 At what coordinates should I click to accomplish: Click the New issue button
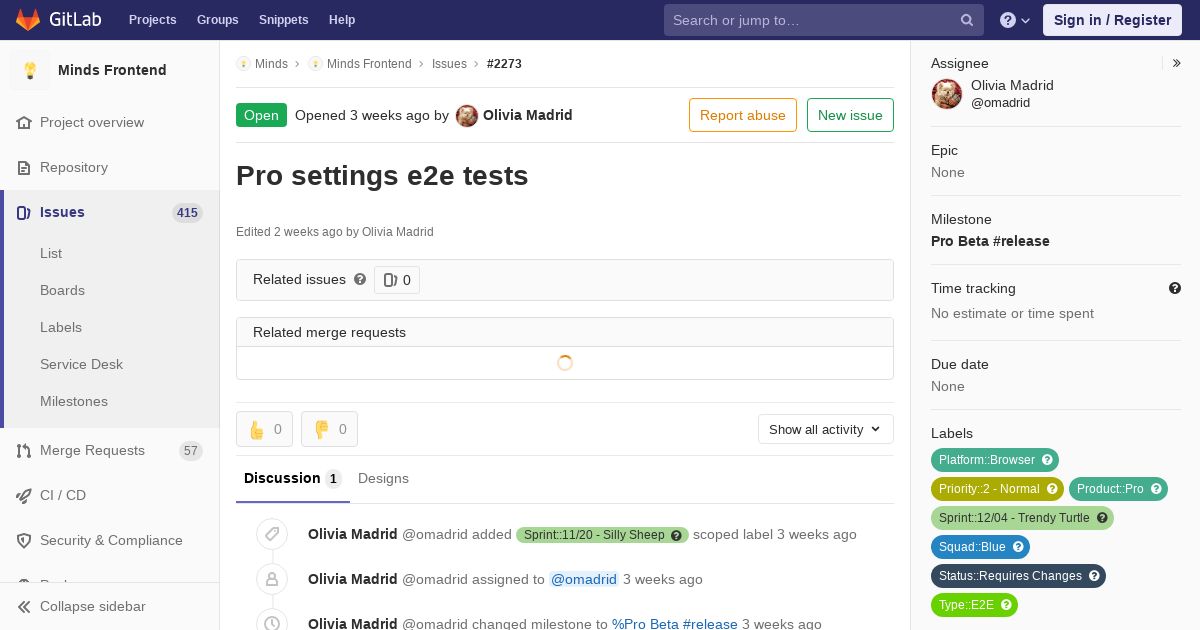tap(850, 115)
